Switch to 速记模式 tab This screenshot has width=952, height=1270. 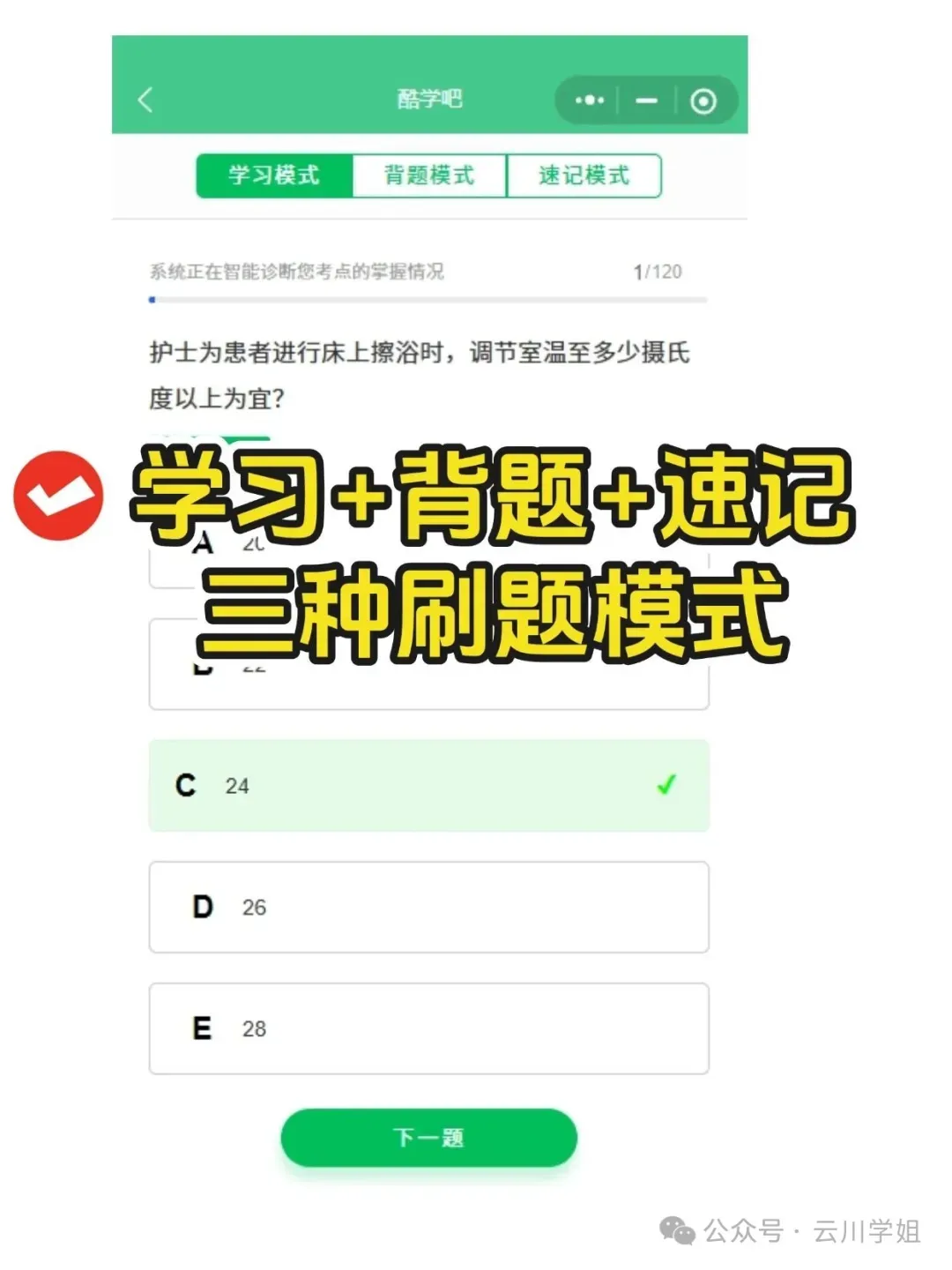(x=584, y=176)
